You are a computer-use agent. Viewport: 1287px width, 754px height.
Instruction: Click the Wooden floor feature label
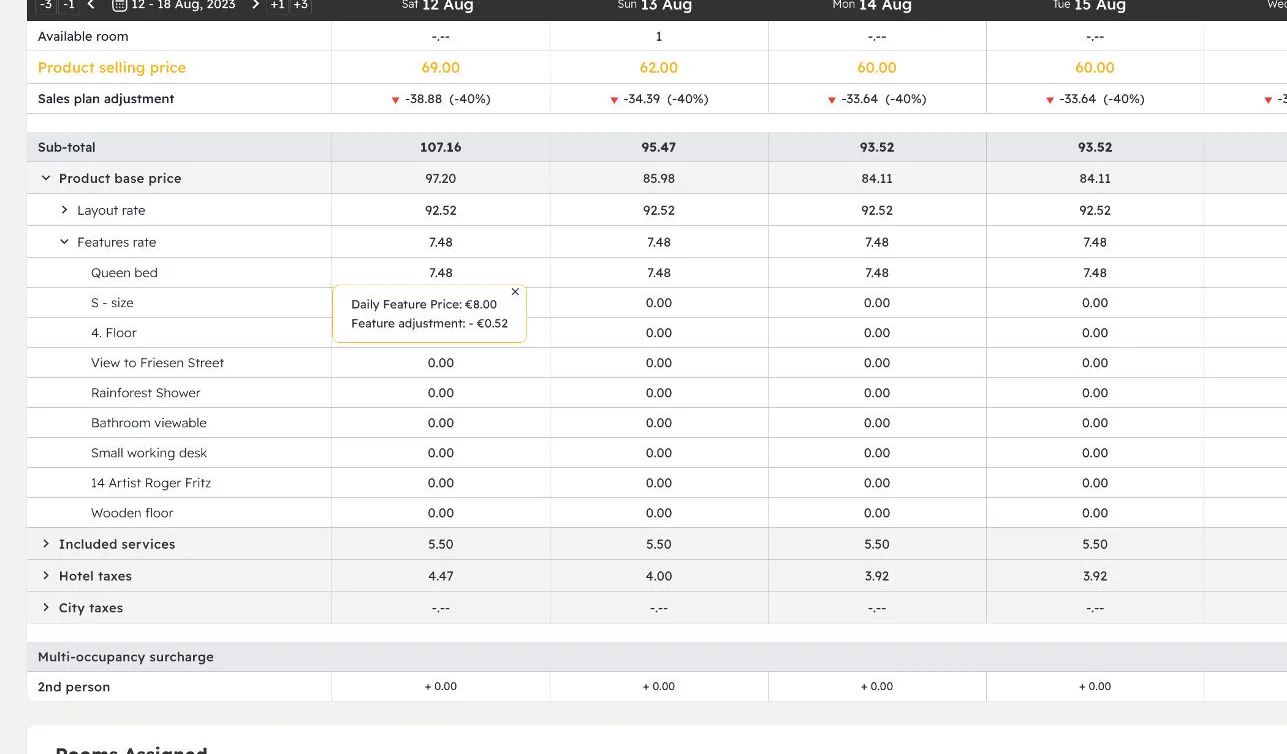point(132,513)
